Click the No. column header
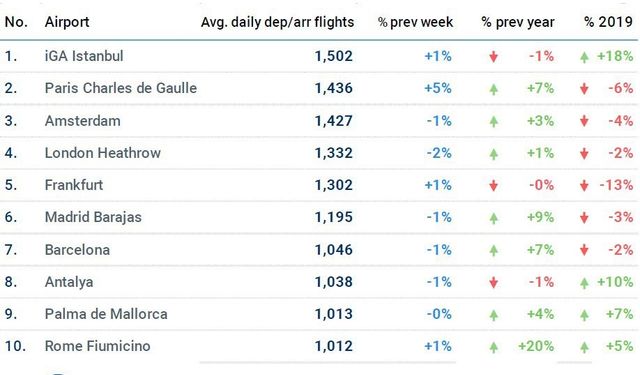This screenshot has height=375, width=640. point(16,22)
